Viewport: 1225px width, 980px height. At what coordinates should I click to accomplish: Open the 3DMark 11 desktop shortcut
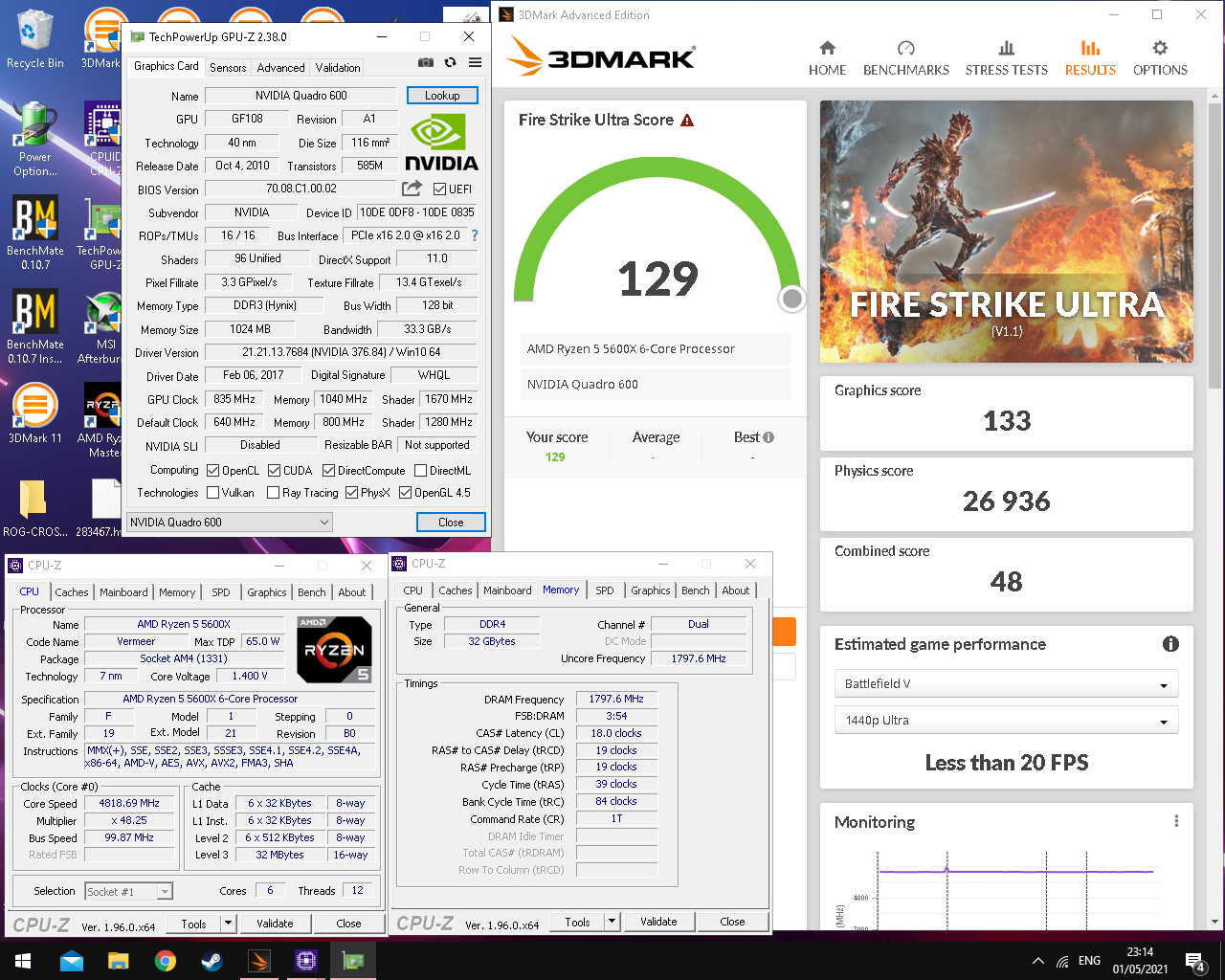click(34, 413)
